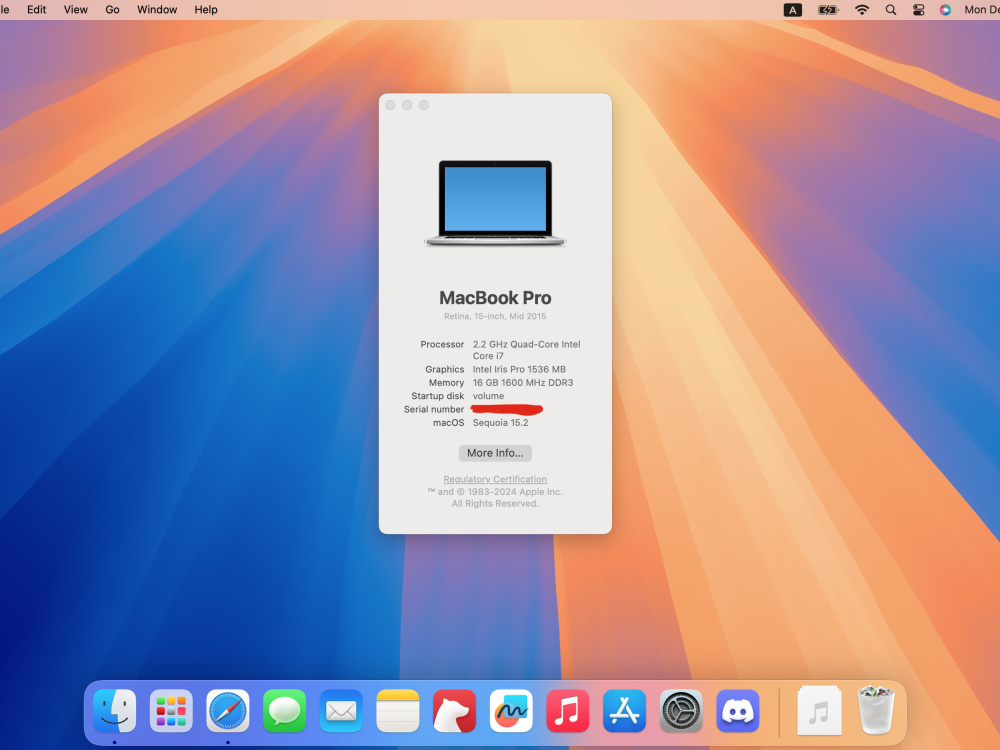Click the menu bar date and clock
The image size is (1000, 750).
tap(982, 10)
